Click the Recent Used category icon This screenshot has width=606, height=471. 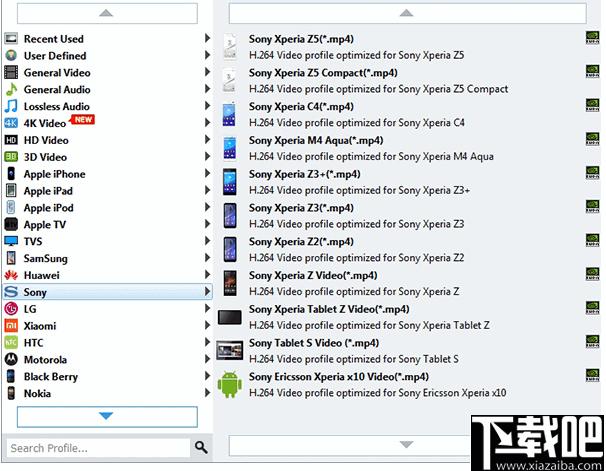[x=11, y=38]
